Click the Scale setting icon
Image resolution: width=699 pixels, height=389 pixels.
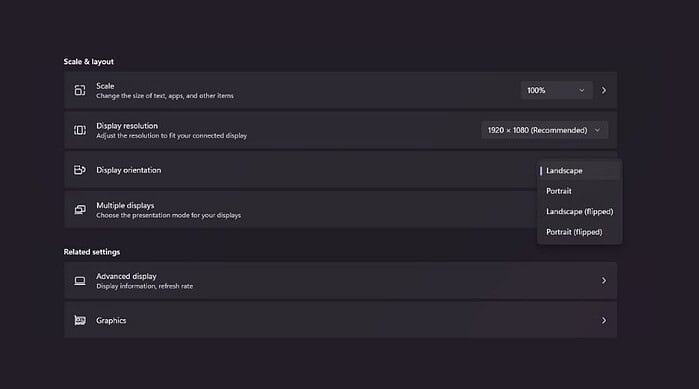tap(80, 90)
